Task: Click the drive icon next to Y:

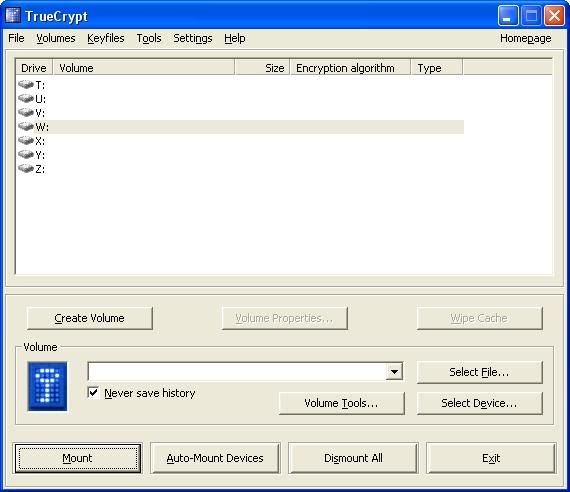Action: coord(26,155)
